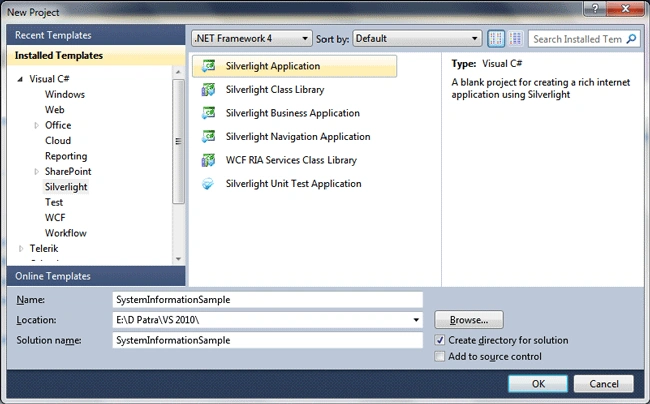
Task: Click the Solution name input field
Action: click(x=267, y=340)
